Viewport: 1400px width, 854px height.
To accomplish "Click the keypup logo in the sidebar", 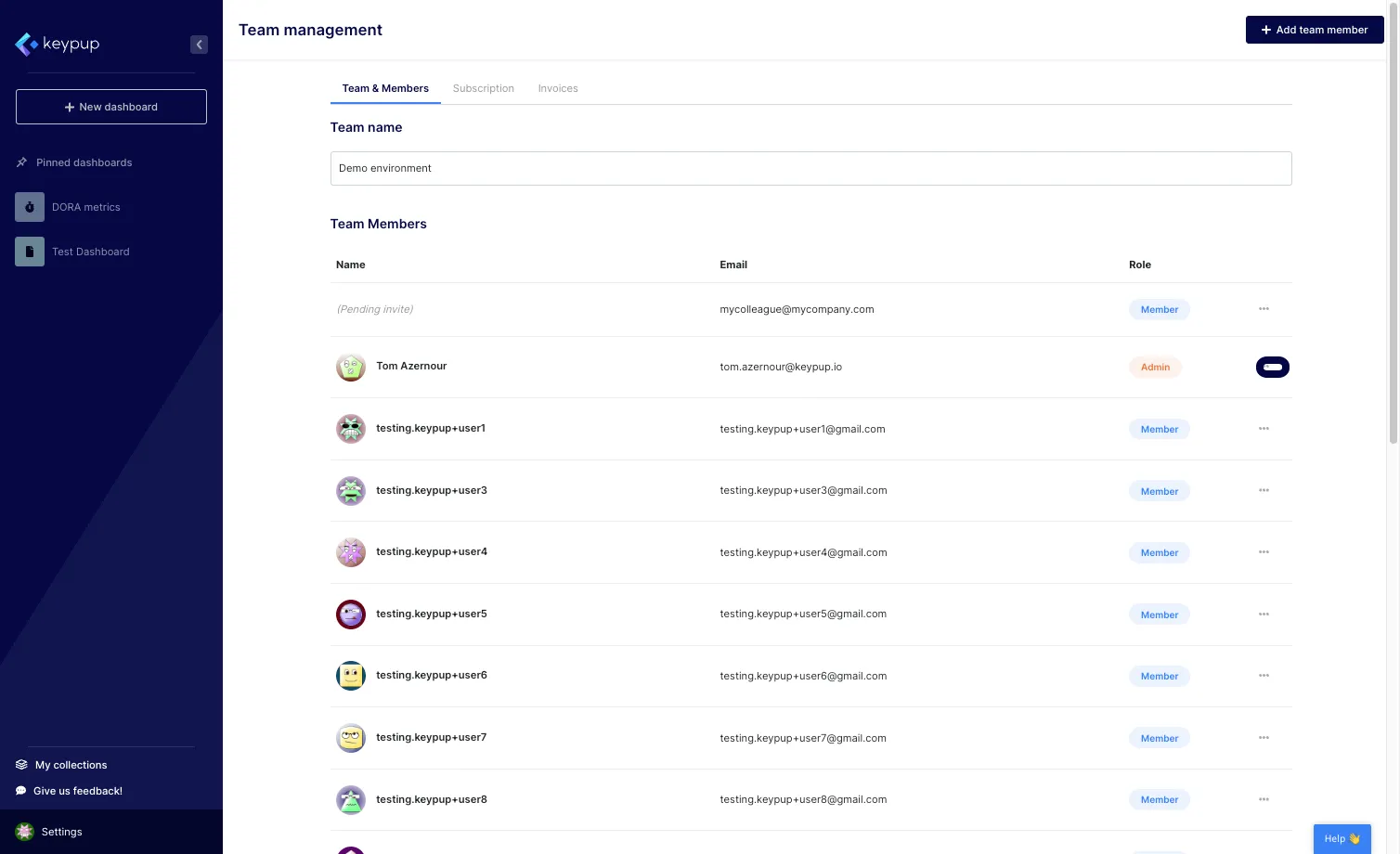I will 58,44.
